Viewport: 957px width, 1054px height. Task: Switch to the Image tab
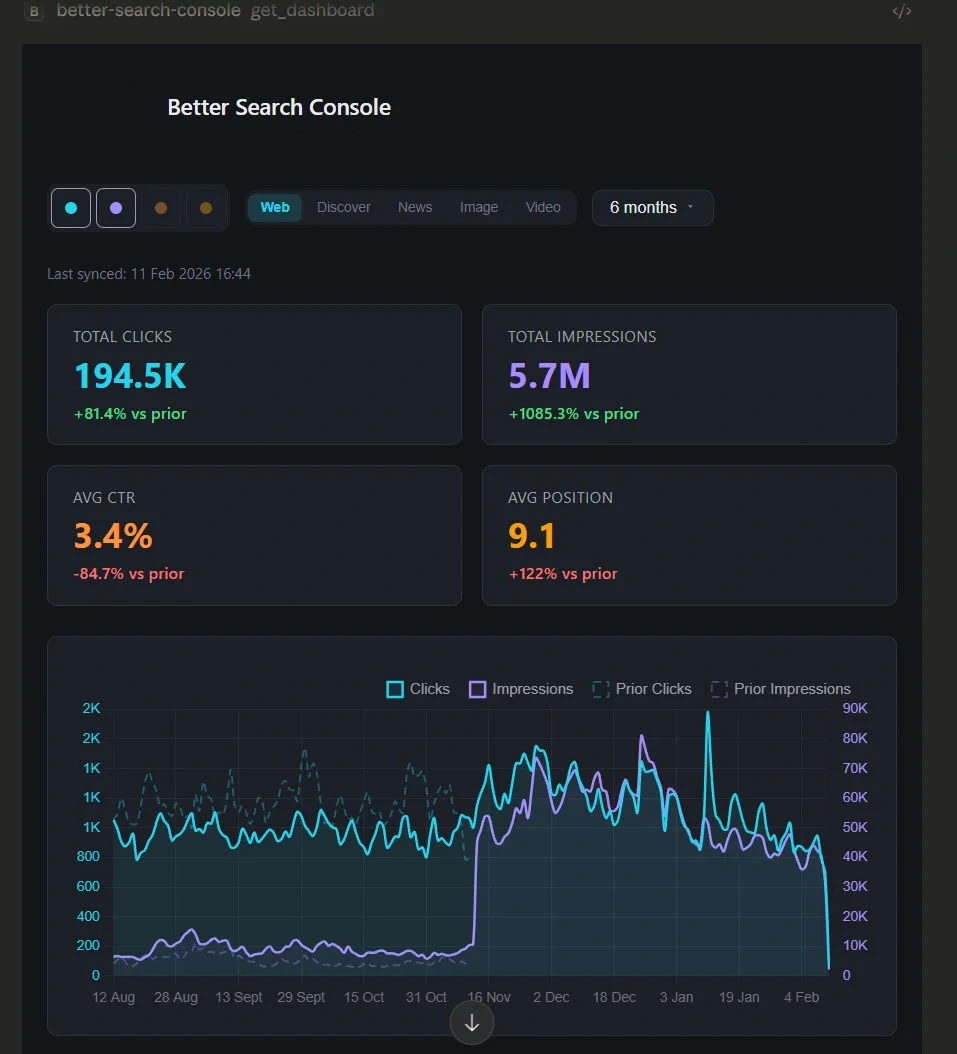coord(478,207)
